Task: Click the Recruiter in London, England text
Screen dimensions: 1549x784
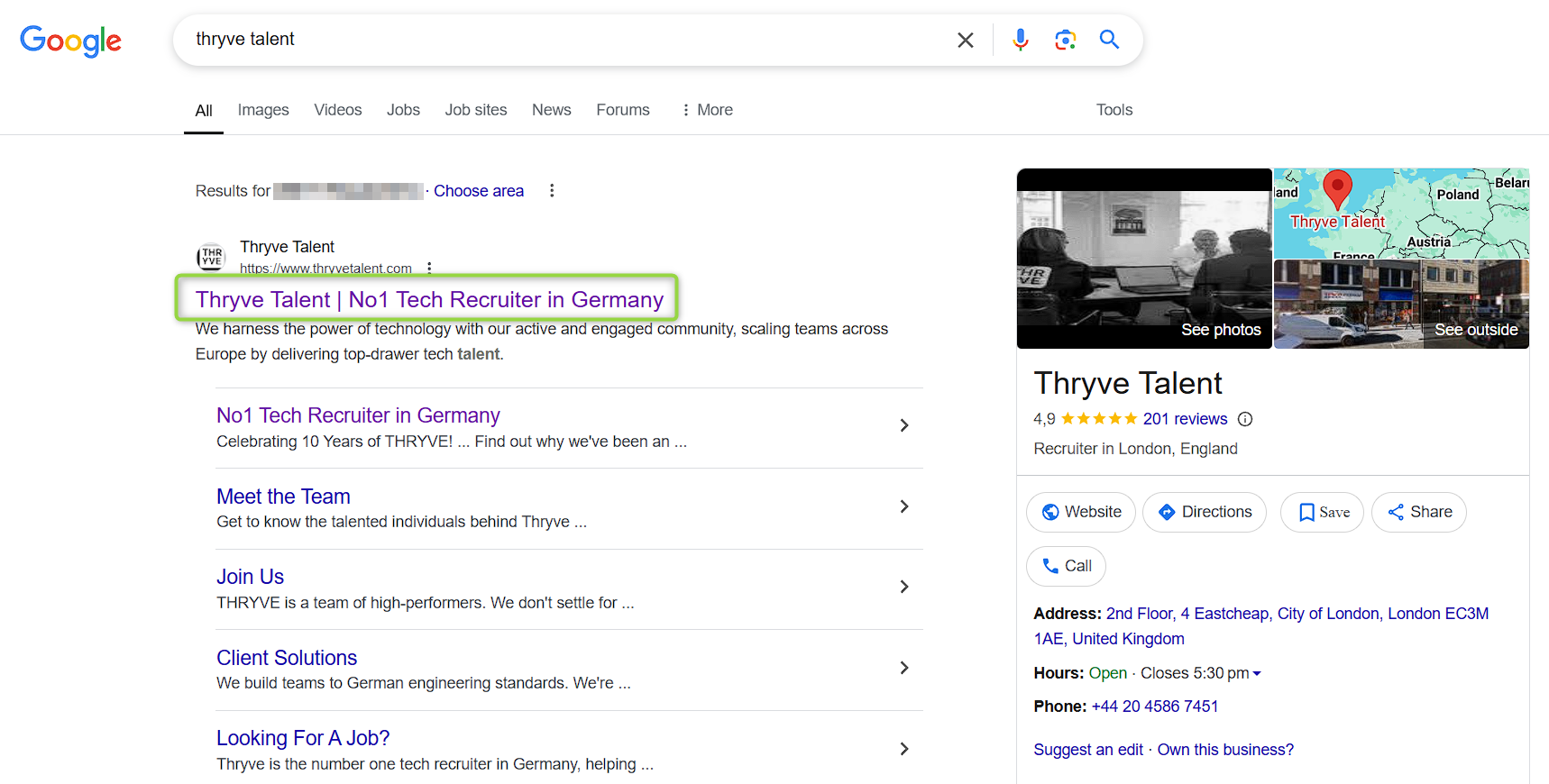Action: pyautogui.click(x=1135, y=449)
